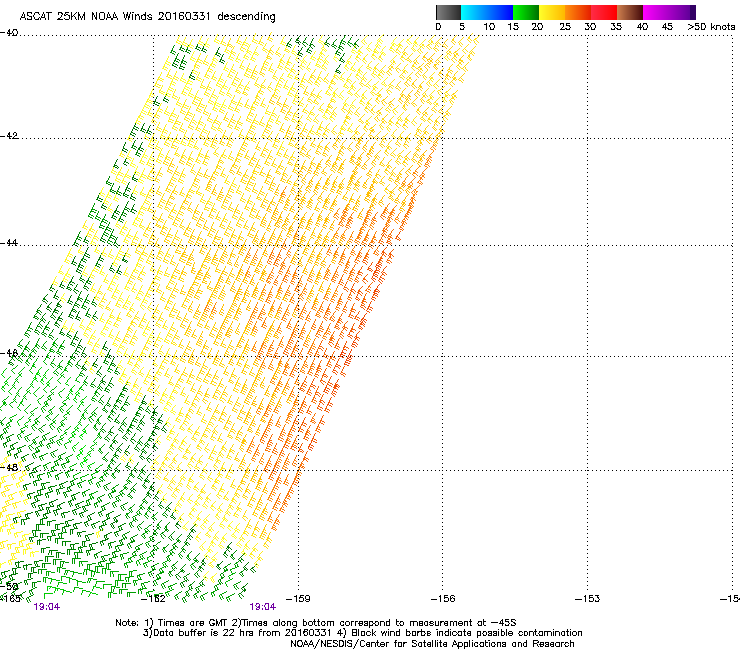Click the chart title 'ASCAT 25KM NOAA Winds 20160331 descending'

147,17
